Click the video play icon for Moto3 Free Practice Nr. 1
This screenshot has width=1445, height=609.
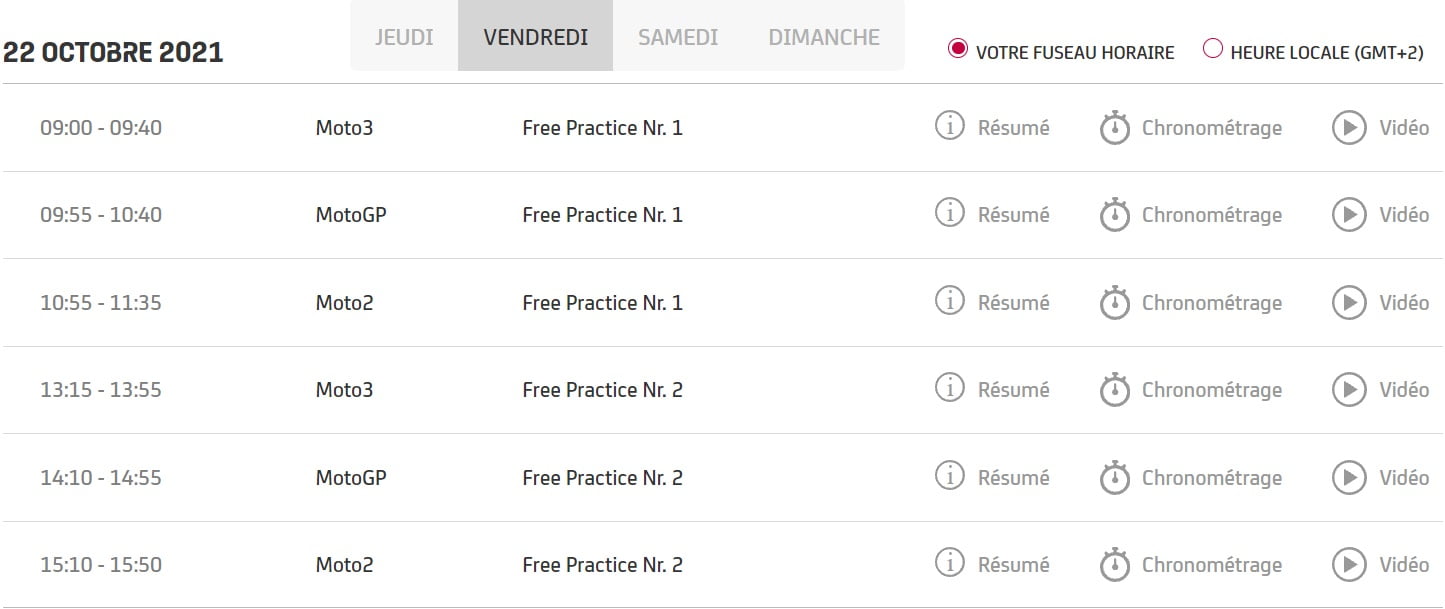(x=1349, y=128)
